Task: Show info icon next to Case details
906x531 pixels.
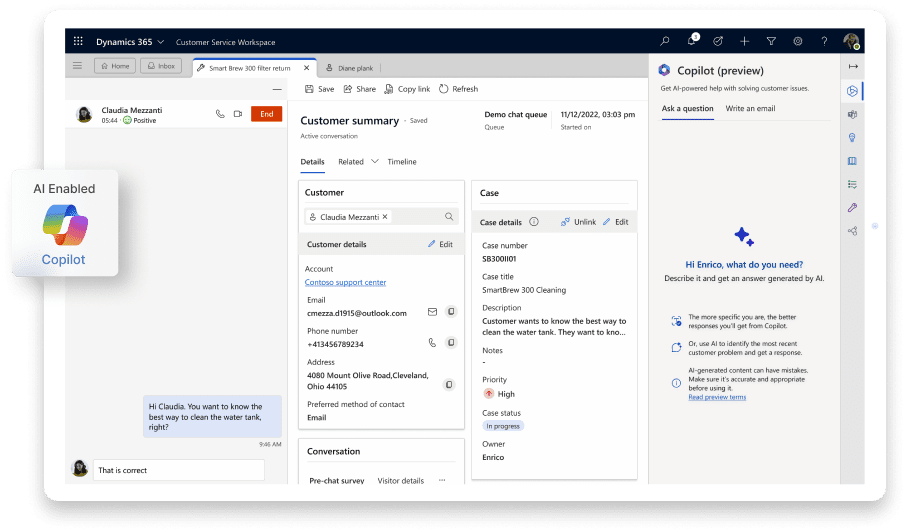Action: click(x=534, y=222)
